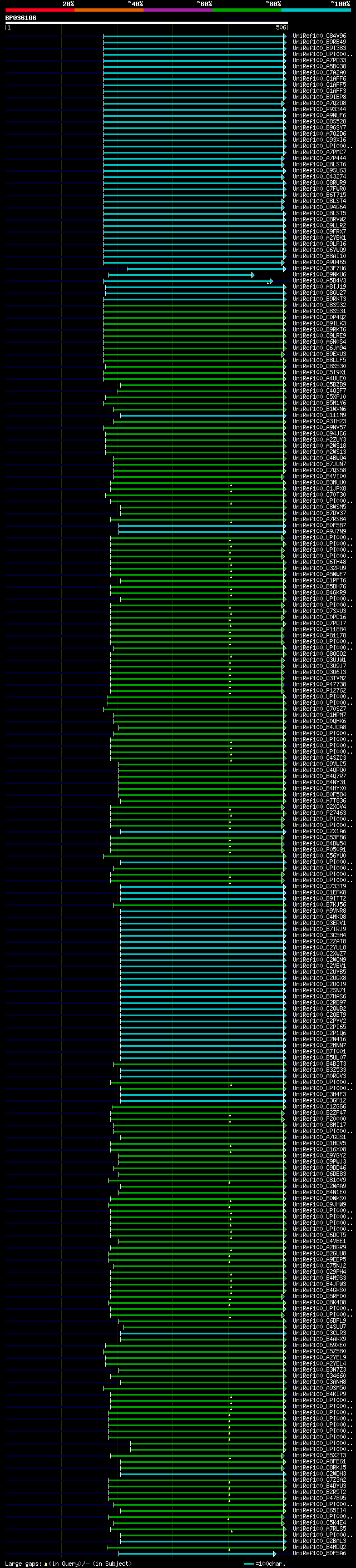Click the orange ~40% identity legend bar
Screen dimensions: 356x1568
coord(109,10)
